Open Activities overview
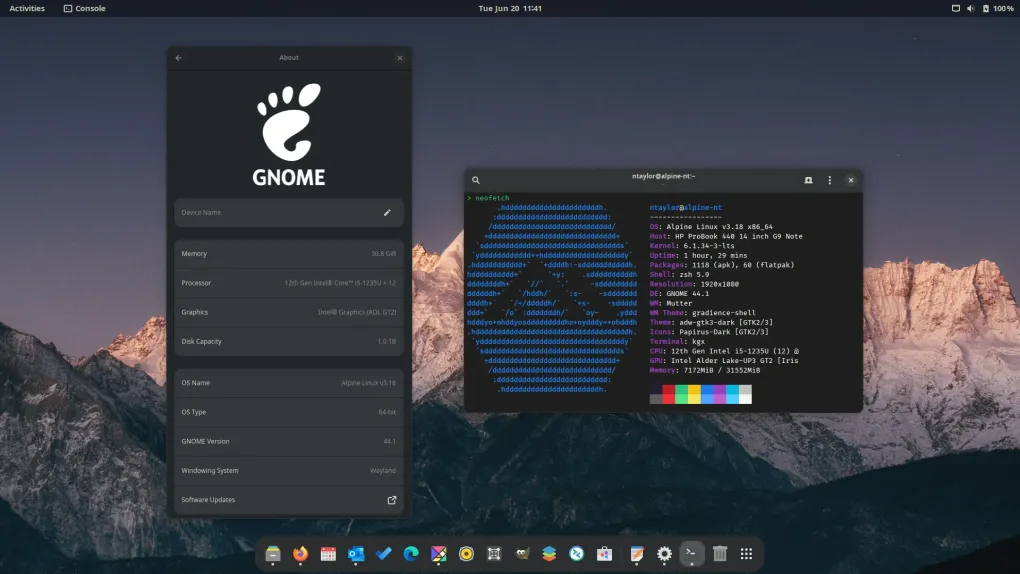This screenshot has height=574, width=1020. click(27, 8)
